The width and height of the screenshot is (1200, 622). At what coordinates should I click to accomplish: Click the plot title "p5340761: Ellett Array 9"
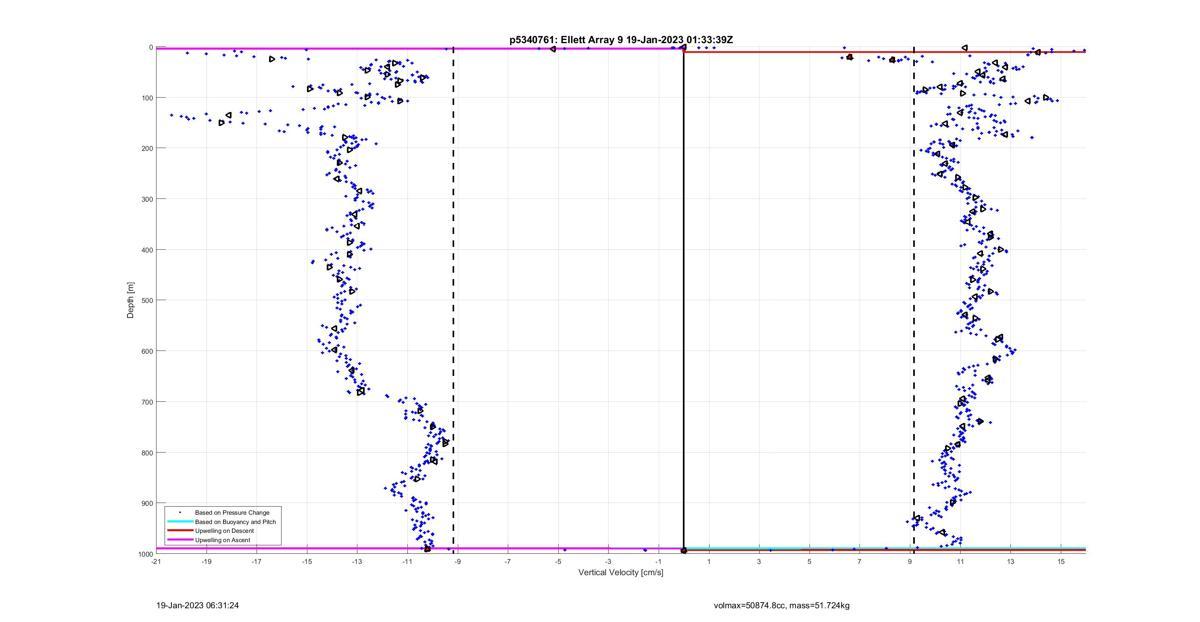[567, 40]
